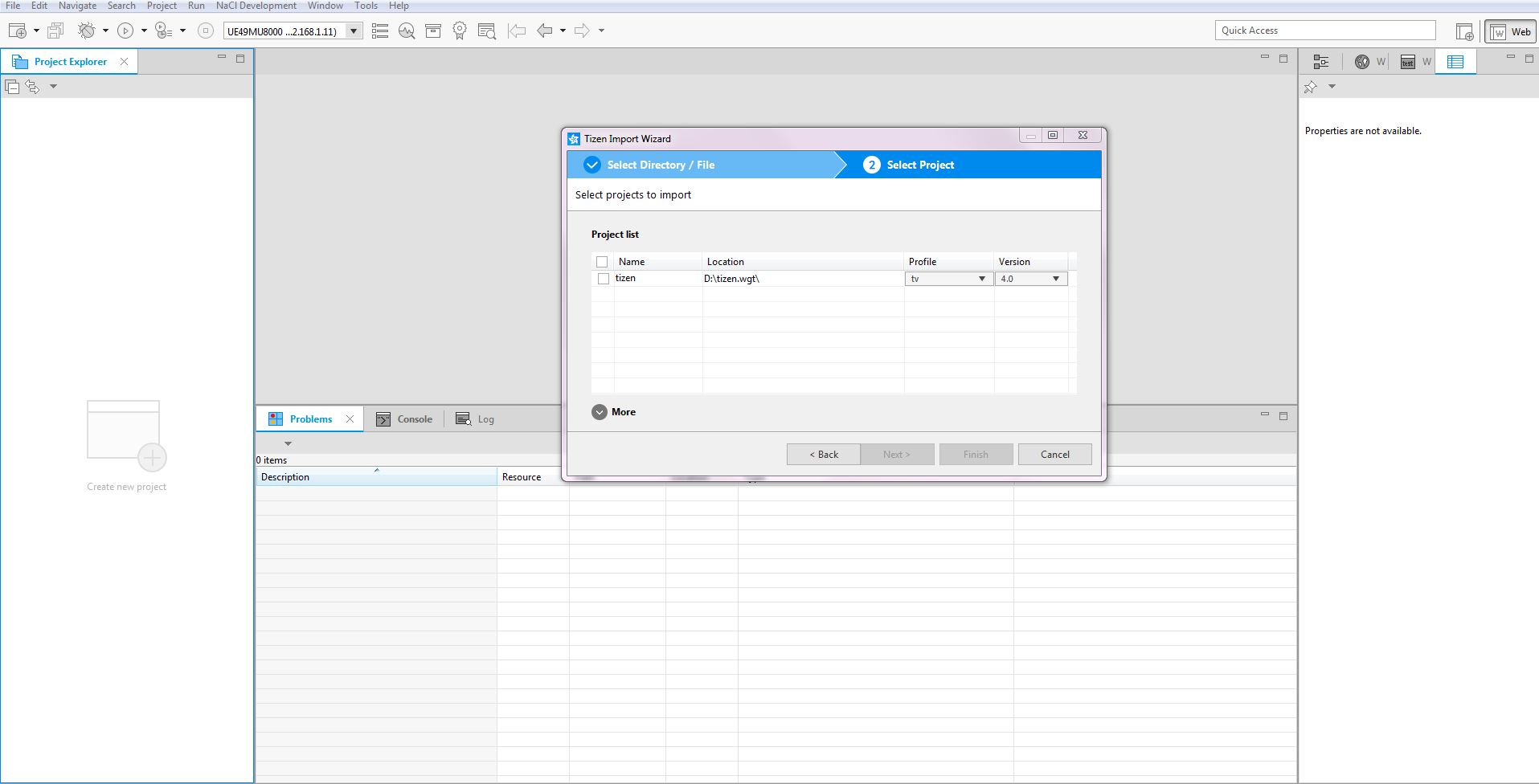
Task: Close the Project Explorer tab
Action: click(124, 61)
